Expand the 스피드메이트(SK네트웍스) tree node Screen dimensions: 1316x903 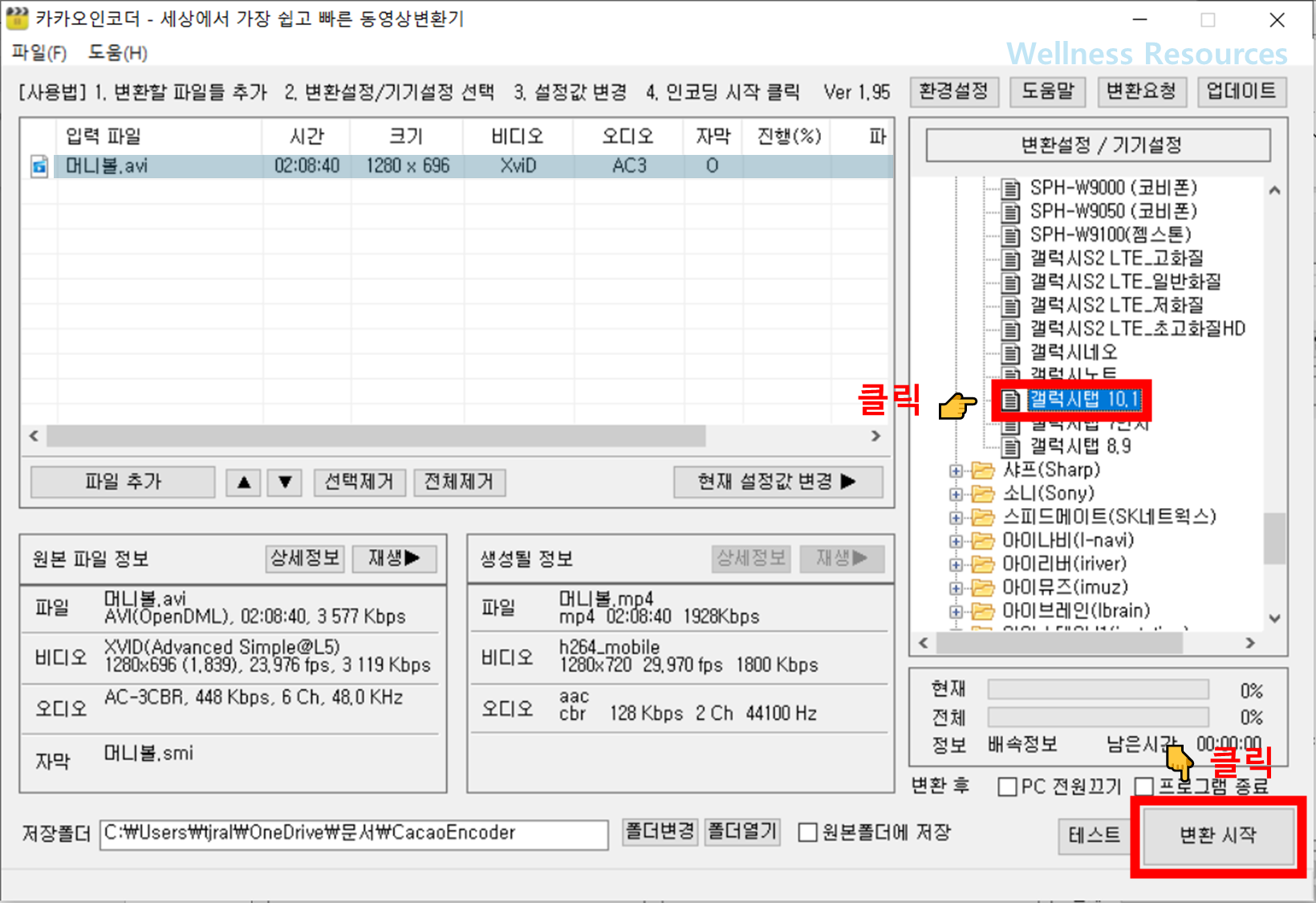click(x=956, y=518)
